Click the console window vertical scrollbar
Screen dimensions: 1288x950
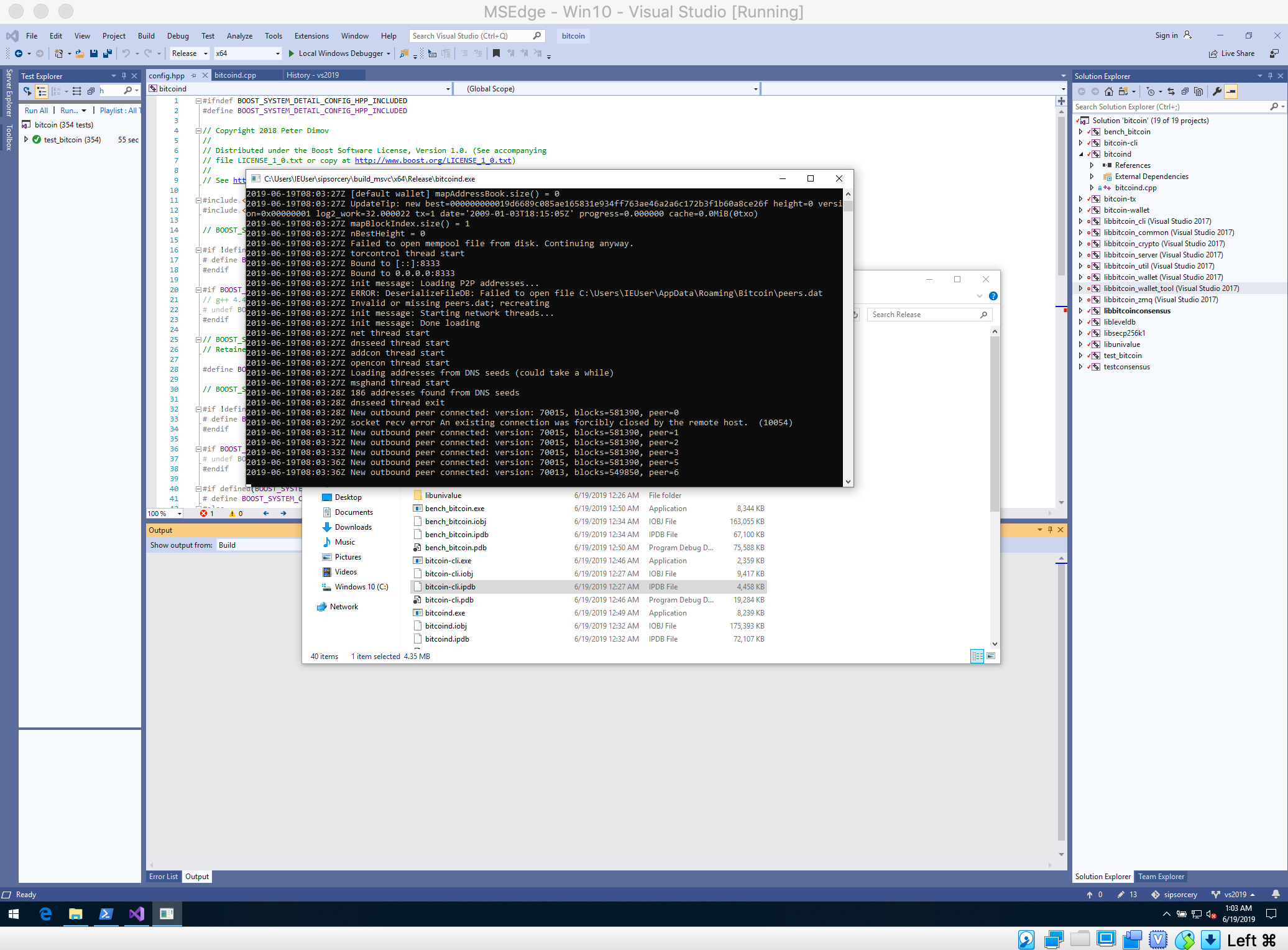[x=848, y=336]
